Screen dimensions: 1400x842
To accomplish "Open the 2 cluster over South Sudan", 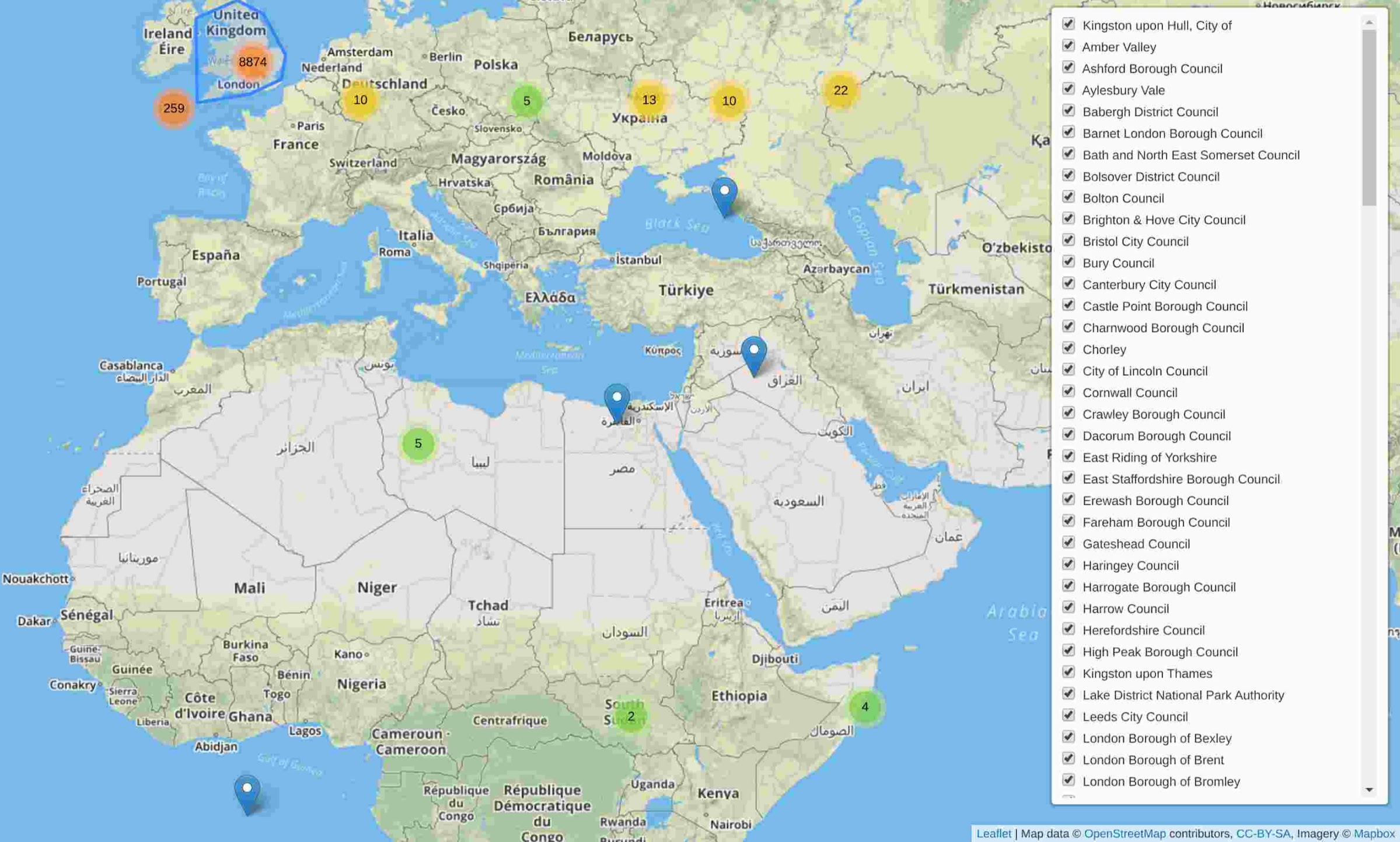I will (x=630, y=716).
